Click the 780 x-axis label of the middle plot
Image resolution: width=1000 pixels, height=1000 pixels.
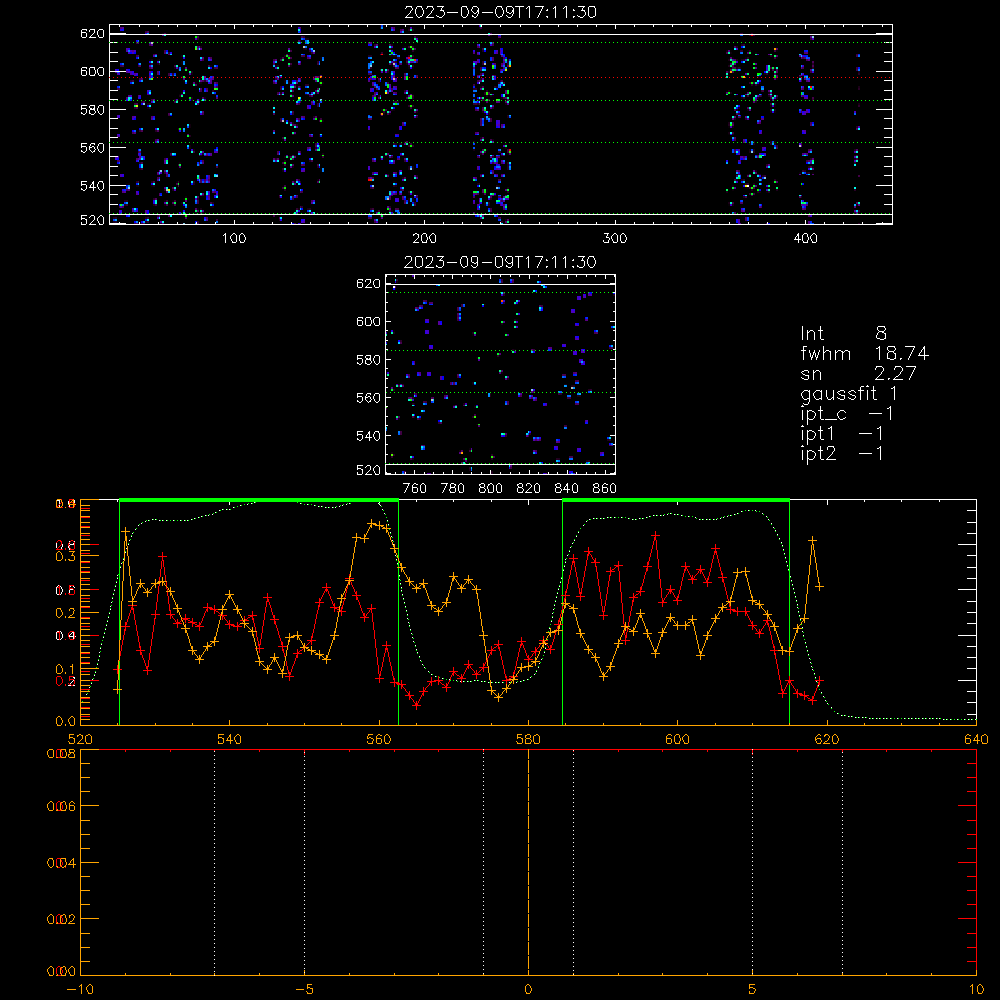[x=453, y=489]
